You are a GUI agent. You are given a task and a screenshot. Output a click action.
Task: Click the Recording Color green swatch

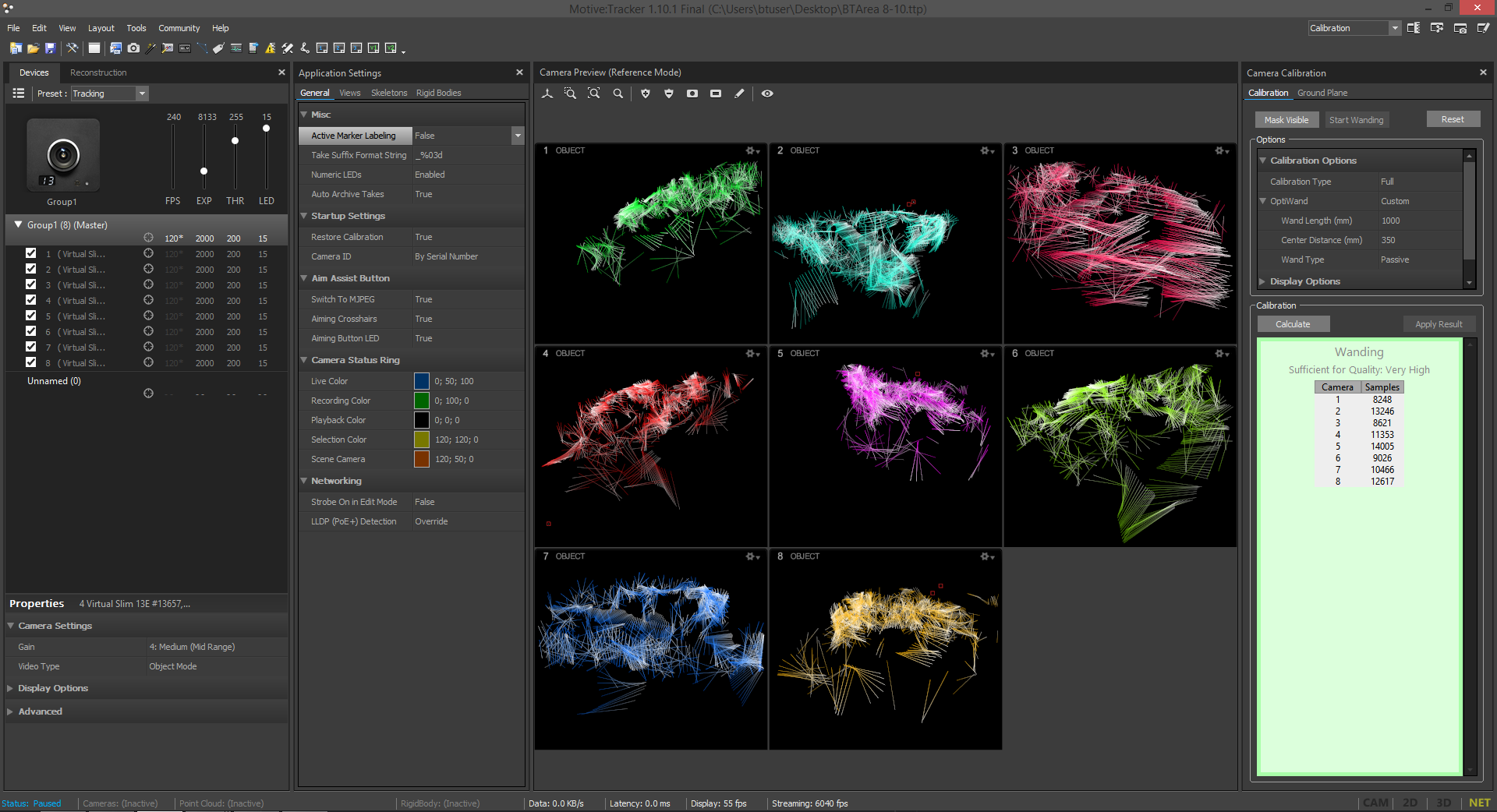click(x=421, y=401)
